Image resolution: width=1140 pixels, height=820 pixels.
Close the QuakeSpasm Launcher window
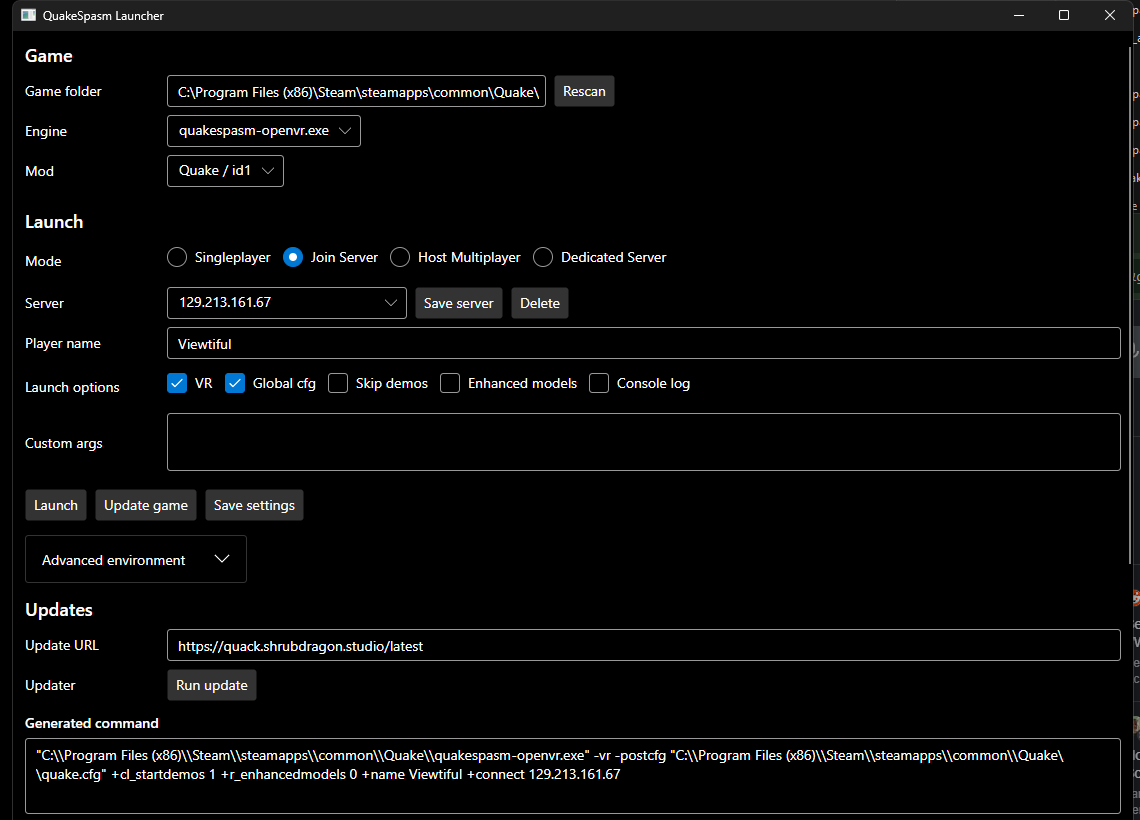[1109, 15]
